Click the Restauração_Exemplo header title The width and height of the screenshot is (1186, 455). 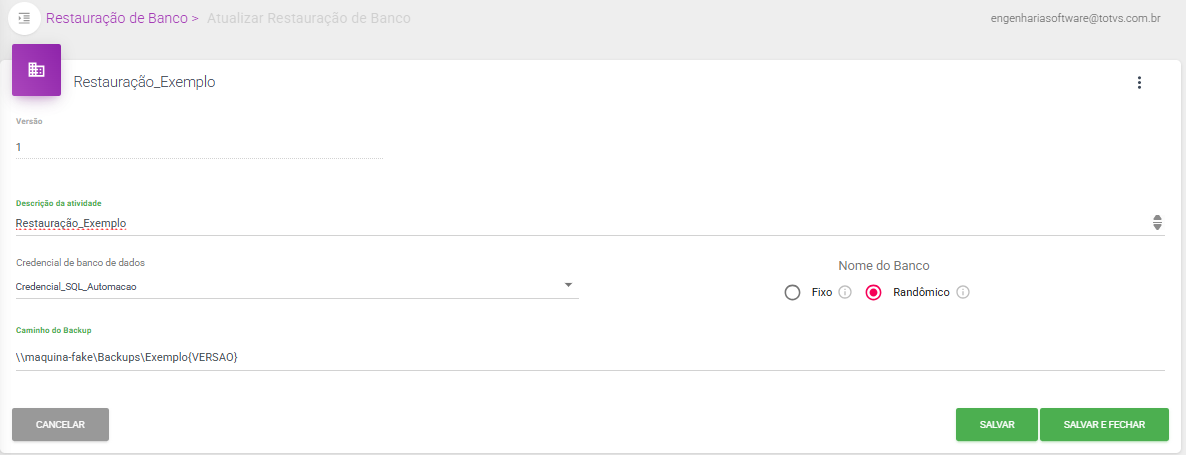[x=145, y=82]
